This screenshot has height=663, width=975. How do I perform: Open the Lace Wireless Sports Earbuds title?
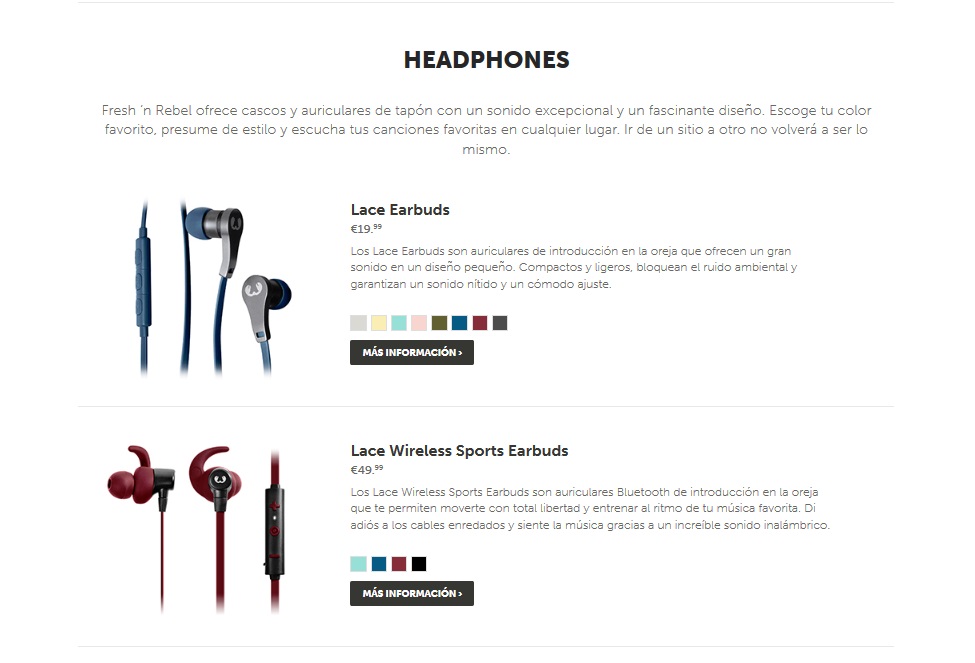(460, 451)
